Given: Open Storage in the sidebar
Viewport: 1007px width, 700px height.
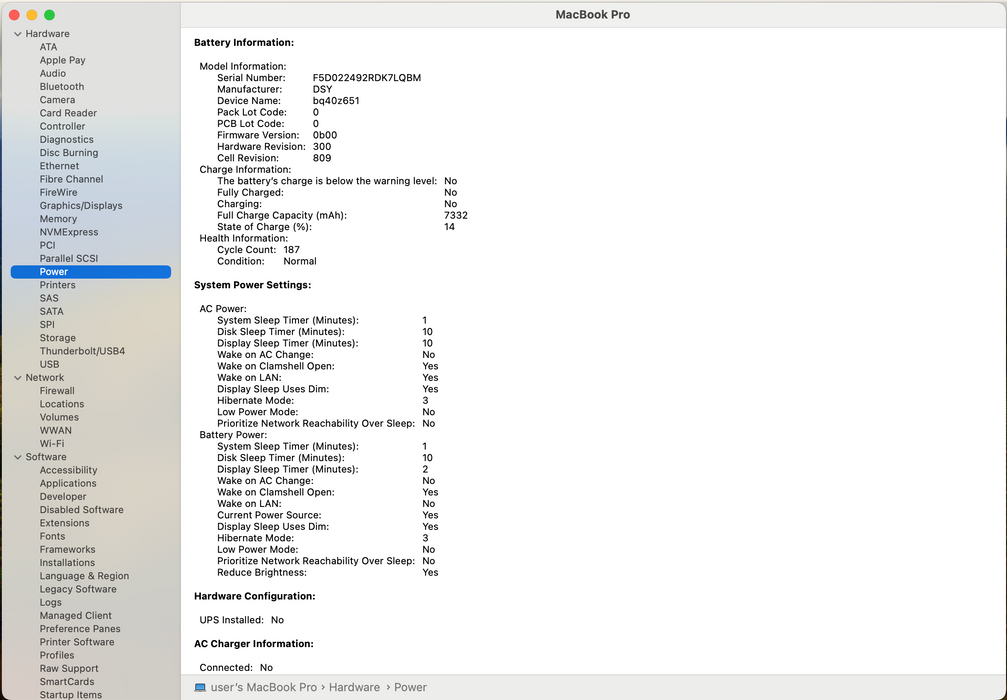Looking at the screenshot, I should click(57, 338).
